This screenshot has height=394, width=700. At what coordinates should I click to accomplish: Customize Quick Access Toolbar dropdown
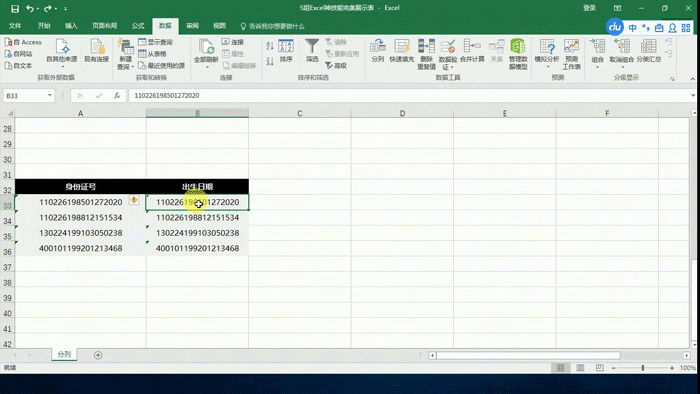[65, 8]
